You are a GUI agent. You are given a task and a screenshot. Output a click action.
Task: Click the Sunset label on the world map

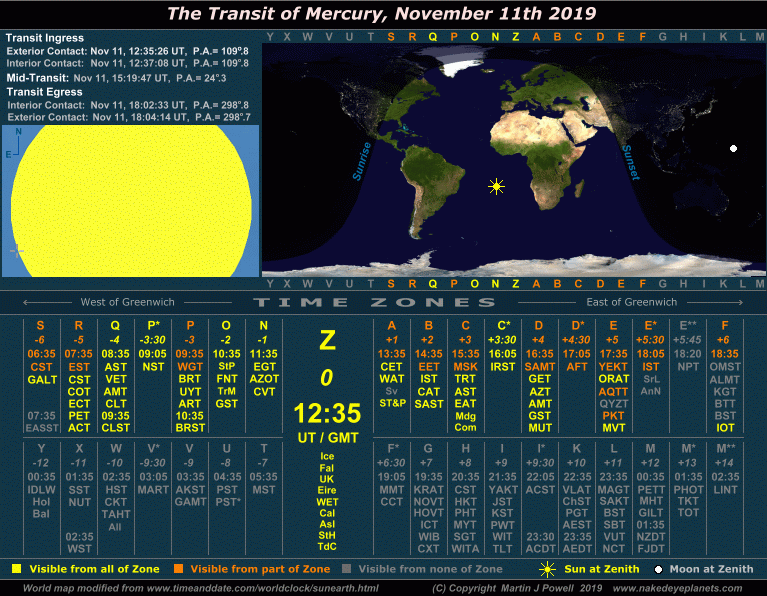tap(630, 162)
